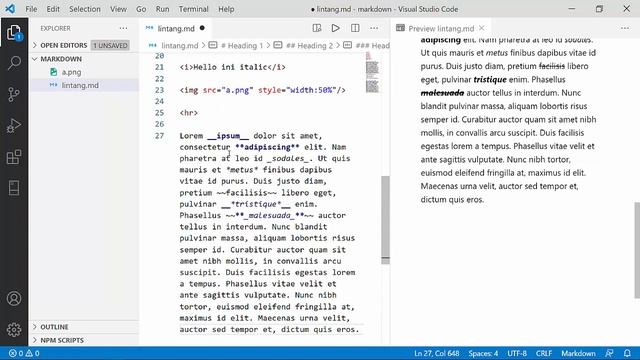Click the editor minimap
The image size is (640, 360).
(372, 73)
